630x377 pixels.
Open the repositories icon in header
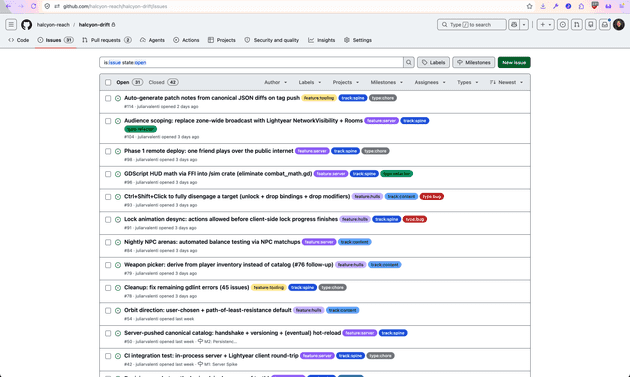591,25
